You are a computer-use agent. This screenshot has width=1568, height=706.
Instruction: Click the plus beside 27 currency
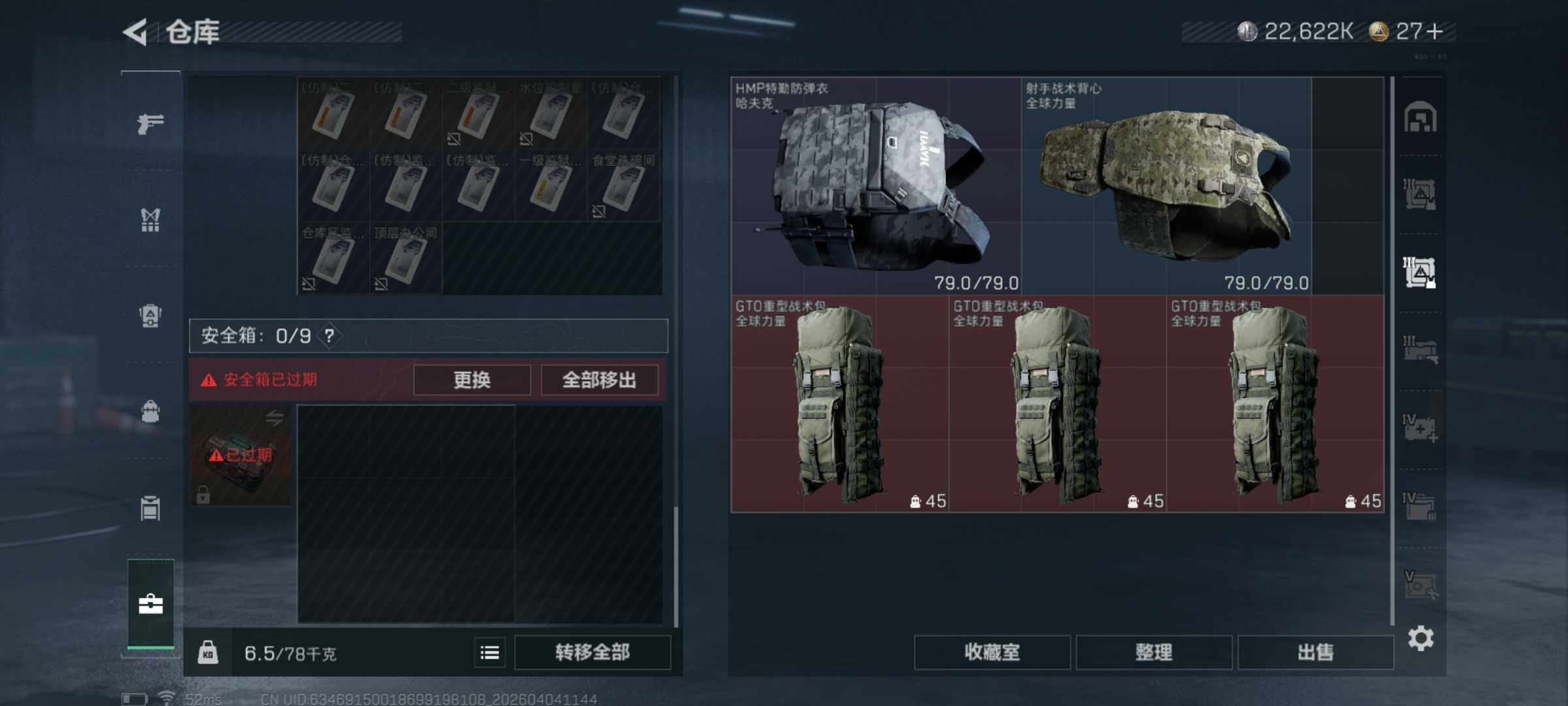point(1435,31)
